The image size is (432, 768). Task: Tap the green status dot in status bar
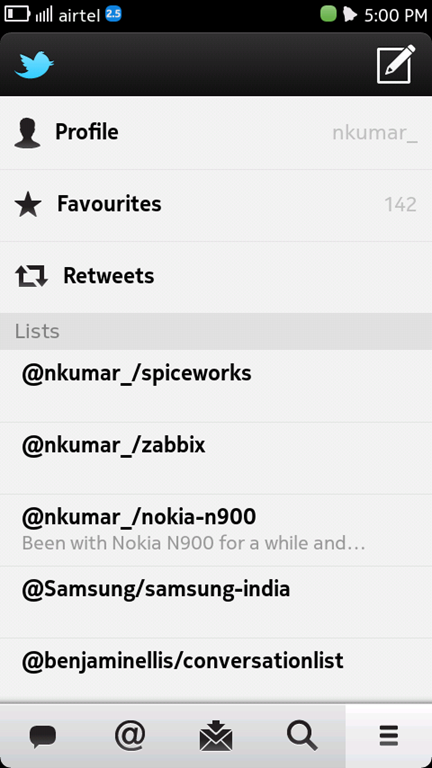click(329, 14)
